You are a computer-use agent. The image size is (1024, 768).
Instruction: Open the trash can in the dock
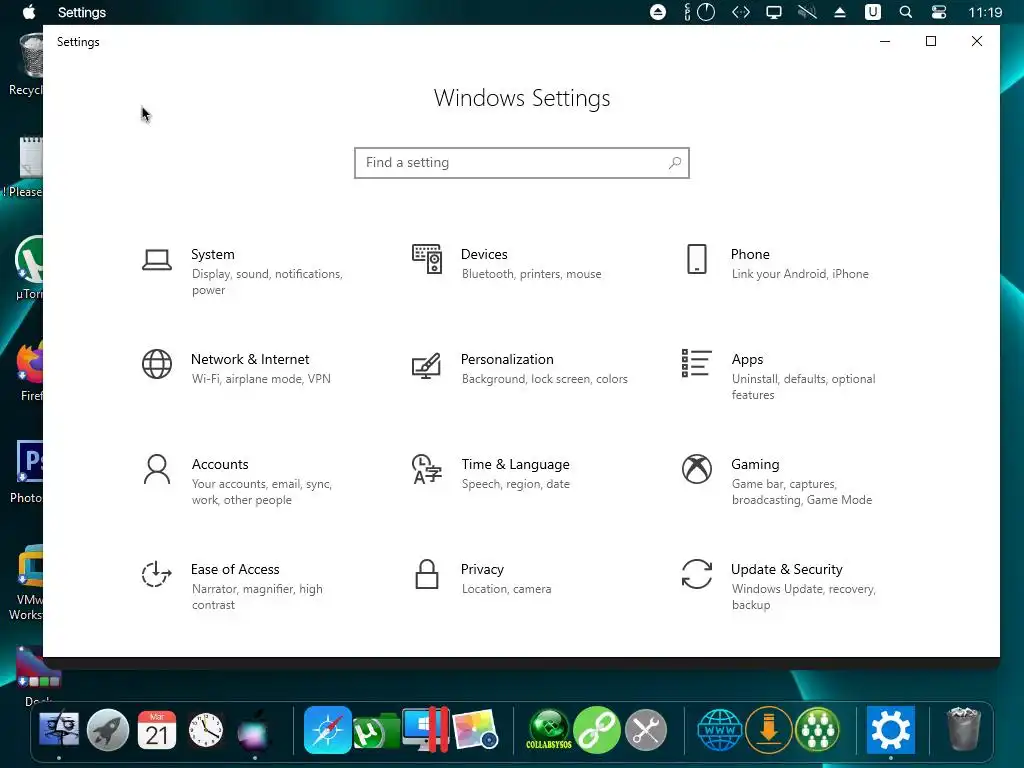coord(964,729)
